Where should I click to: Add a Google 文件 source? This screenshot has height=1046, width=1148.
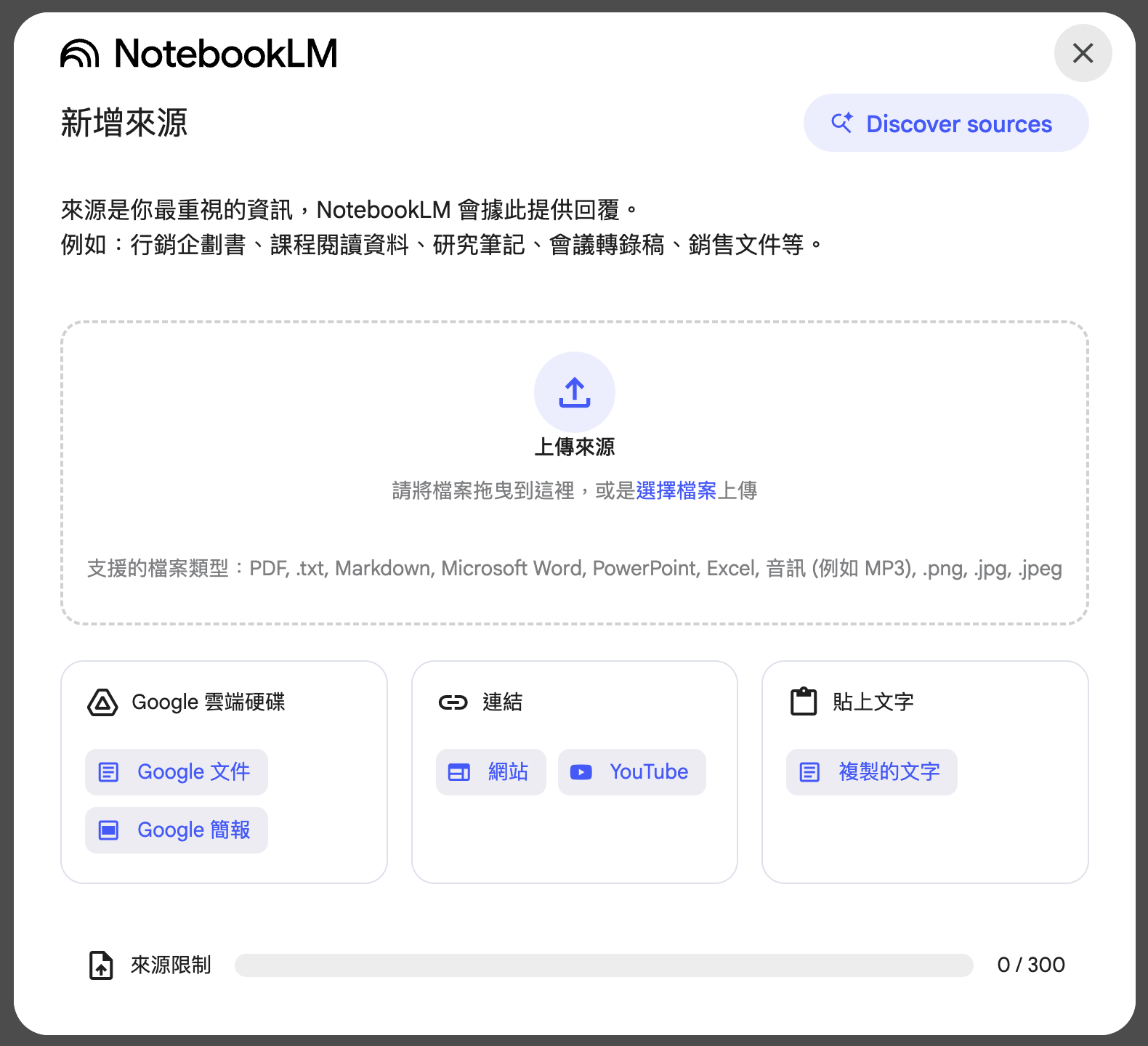coord(177,771)
